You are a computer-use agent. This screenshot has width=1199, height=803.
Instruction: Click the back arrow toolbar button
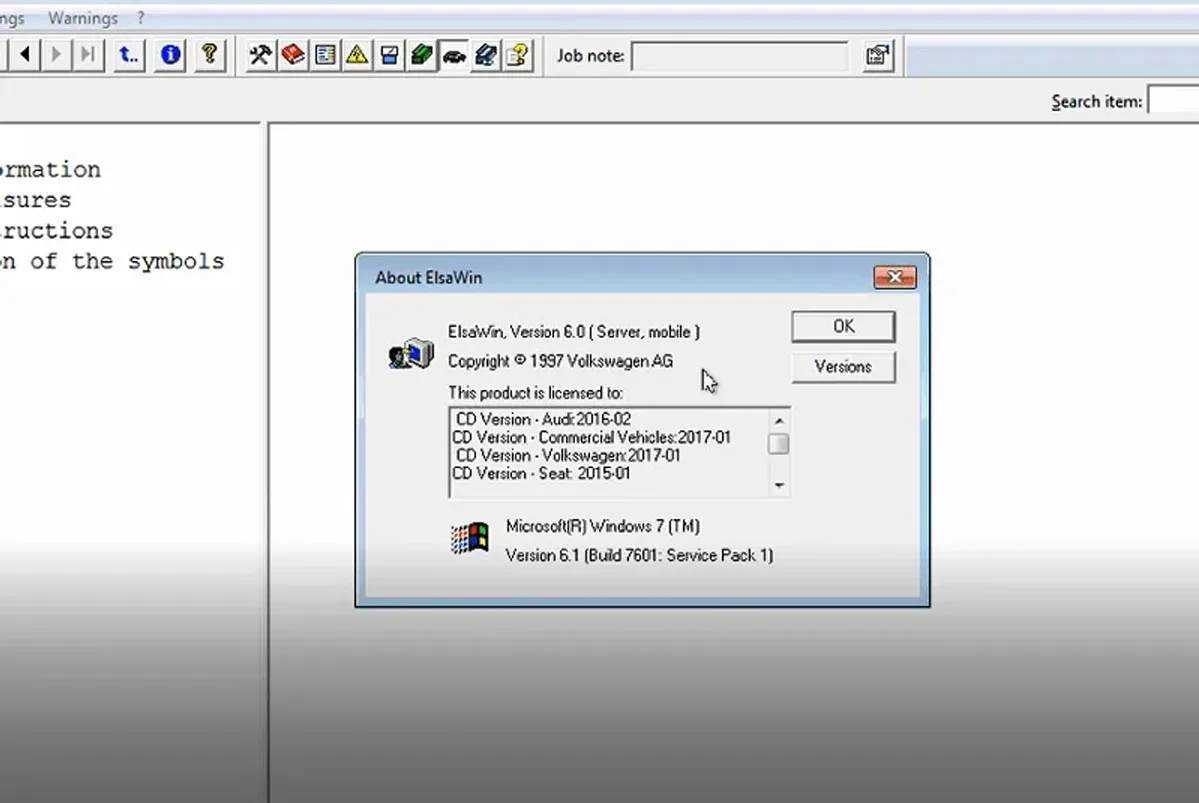click(x=25, y=55)
